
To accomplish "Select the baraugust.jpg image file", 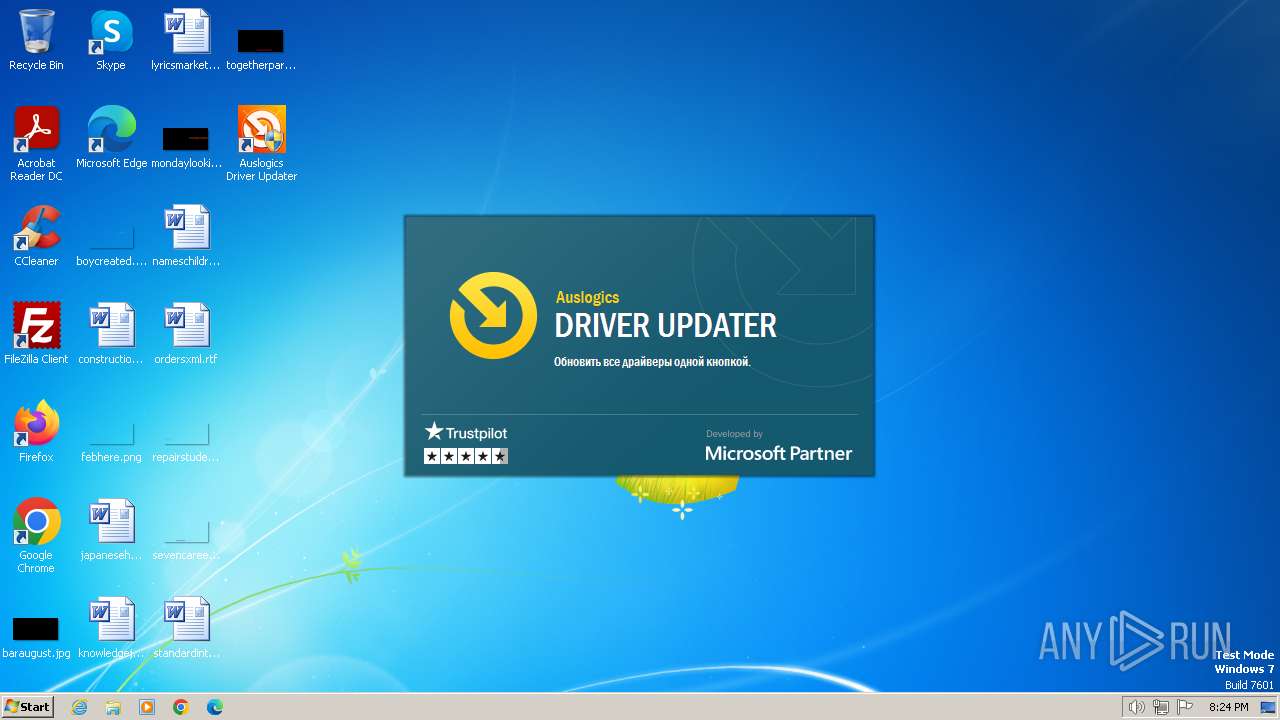I will tap(36, 637).
